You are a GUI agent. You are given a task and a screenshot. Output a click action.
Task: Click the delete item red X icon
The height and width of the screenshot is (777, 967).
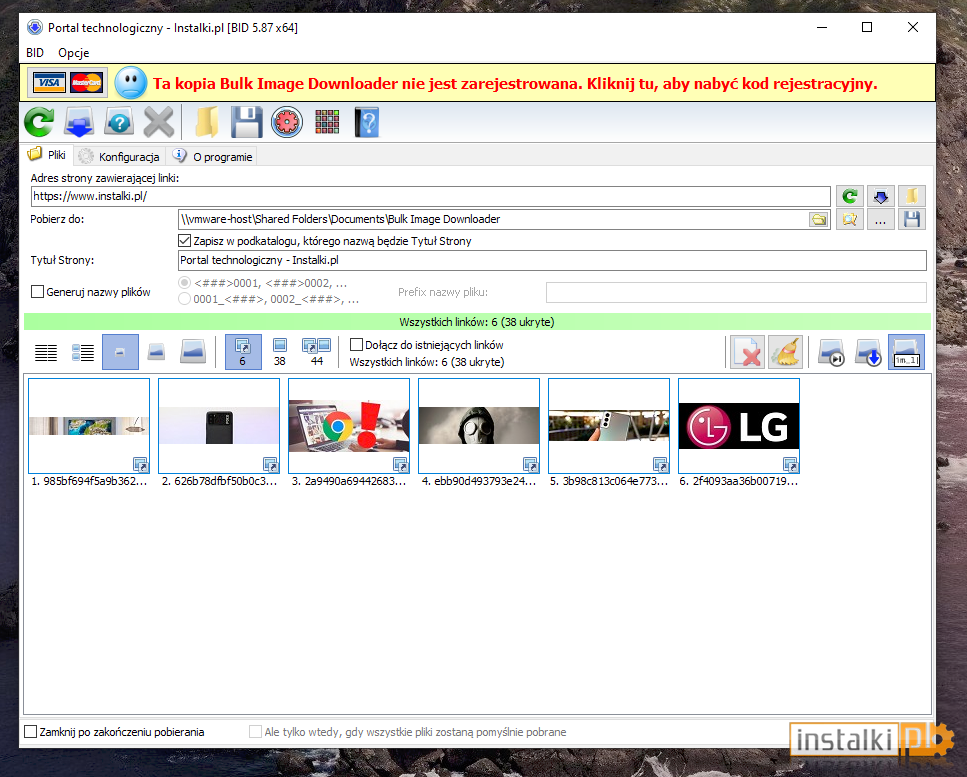(x=747, y=352)
